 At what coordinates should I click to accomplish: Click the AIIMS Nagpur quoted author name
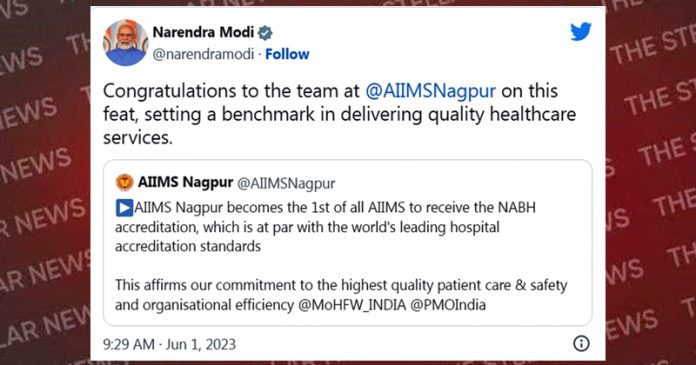tap(185, 182)
